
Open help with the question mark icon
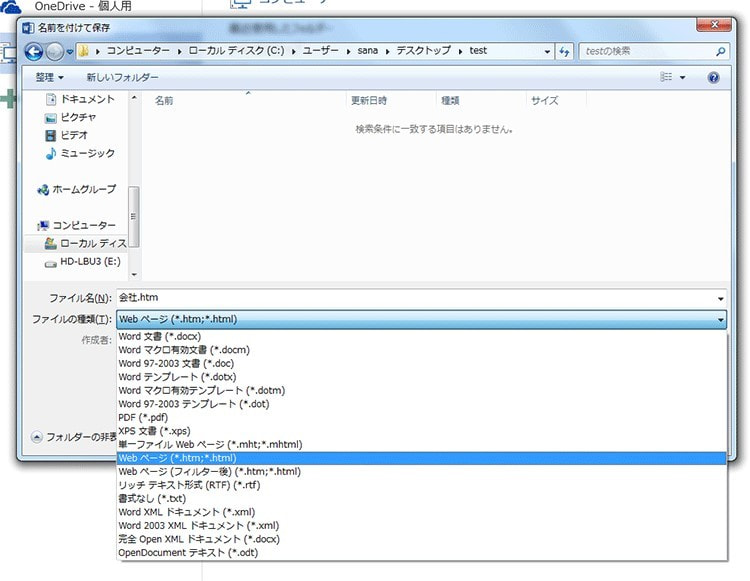(714, 77)
